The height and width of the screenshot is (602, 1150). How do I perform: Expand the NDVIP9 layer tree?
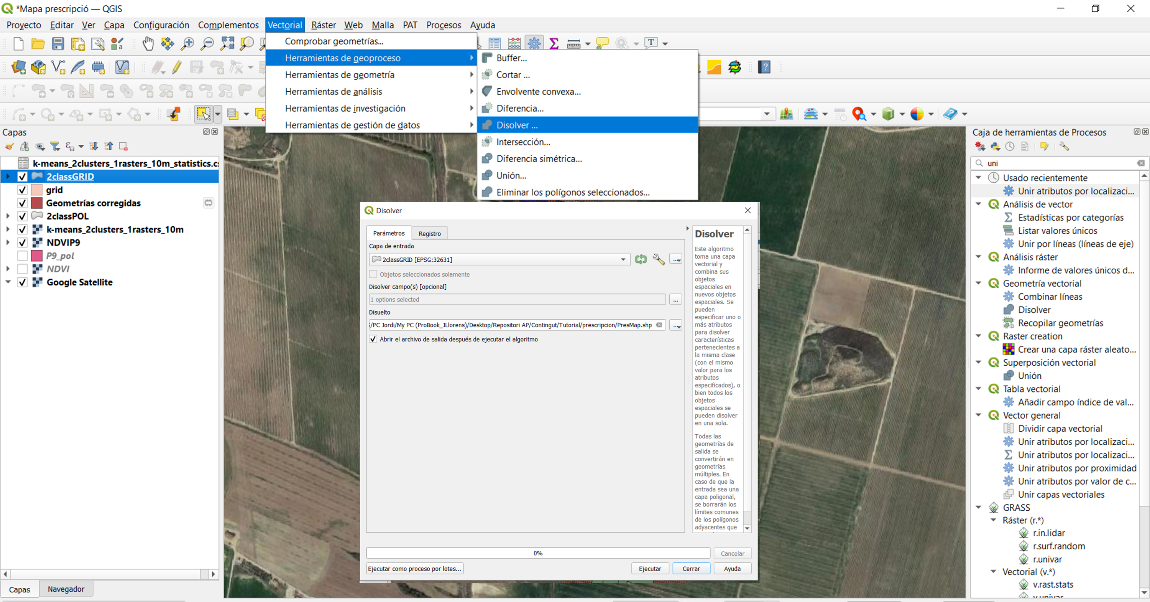(x=8, y=243)
